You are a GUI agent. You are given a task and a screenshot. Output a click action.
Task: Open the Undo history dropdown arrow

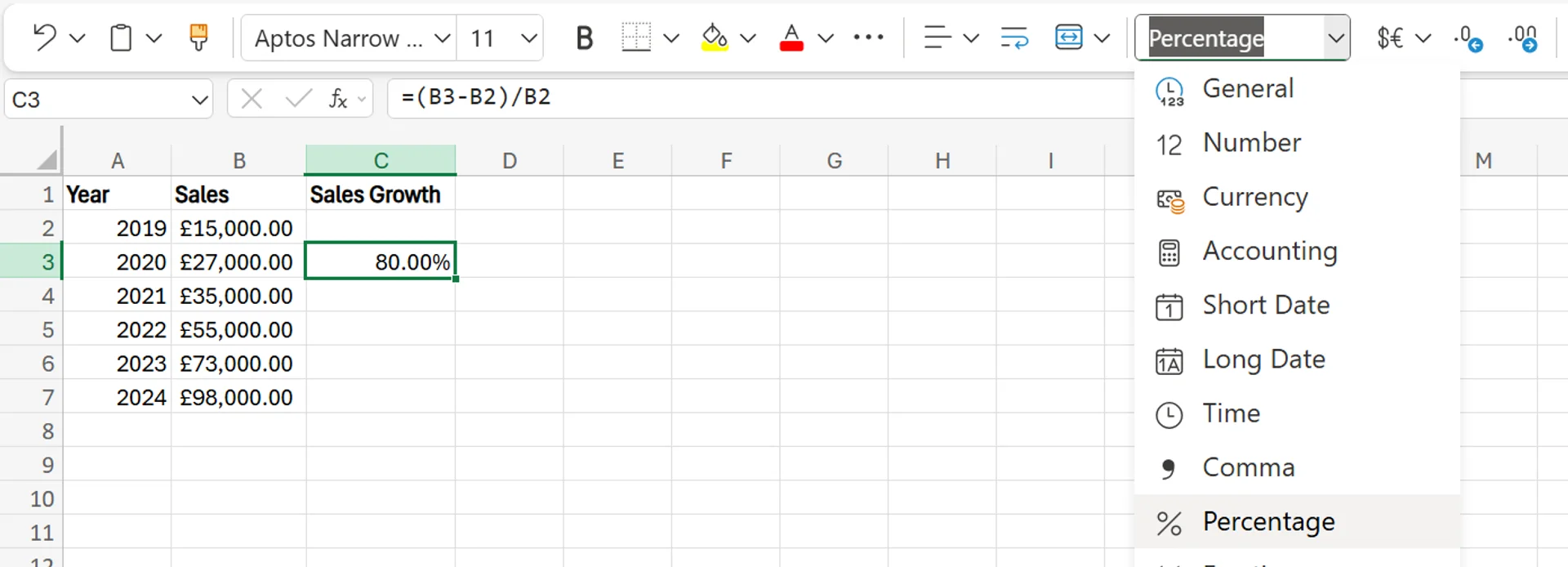78,38
